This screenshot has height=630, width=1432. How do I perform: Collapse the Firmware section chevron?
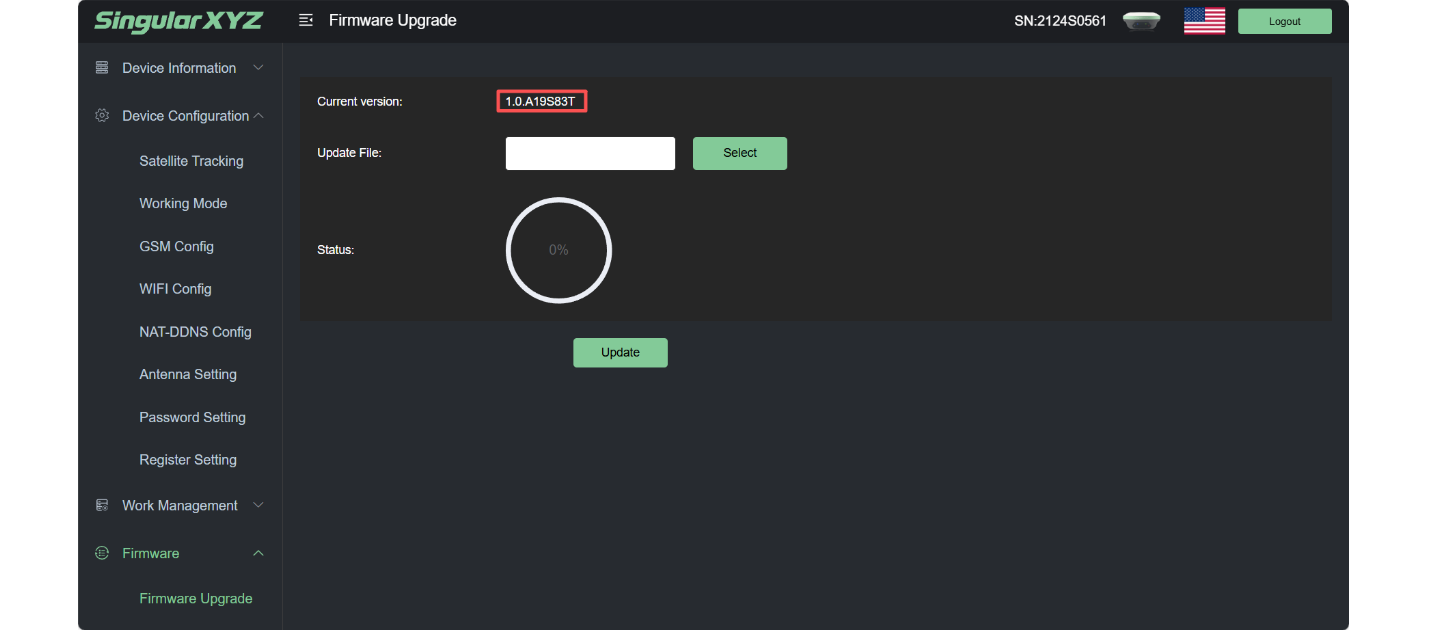pos(258,553)
